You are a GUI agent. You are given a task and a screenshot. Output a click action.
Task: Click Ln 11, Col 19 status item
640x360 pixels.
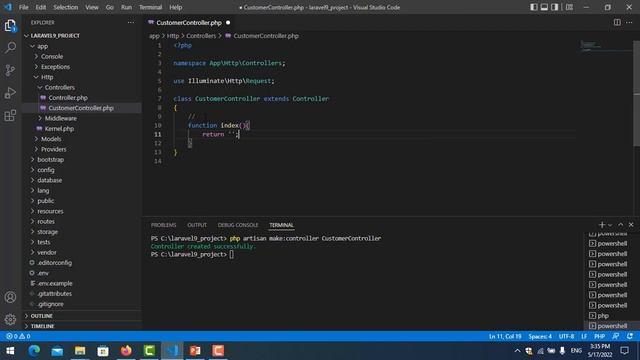pos(505,336)
